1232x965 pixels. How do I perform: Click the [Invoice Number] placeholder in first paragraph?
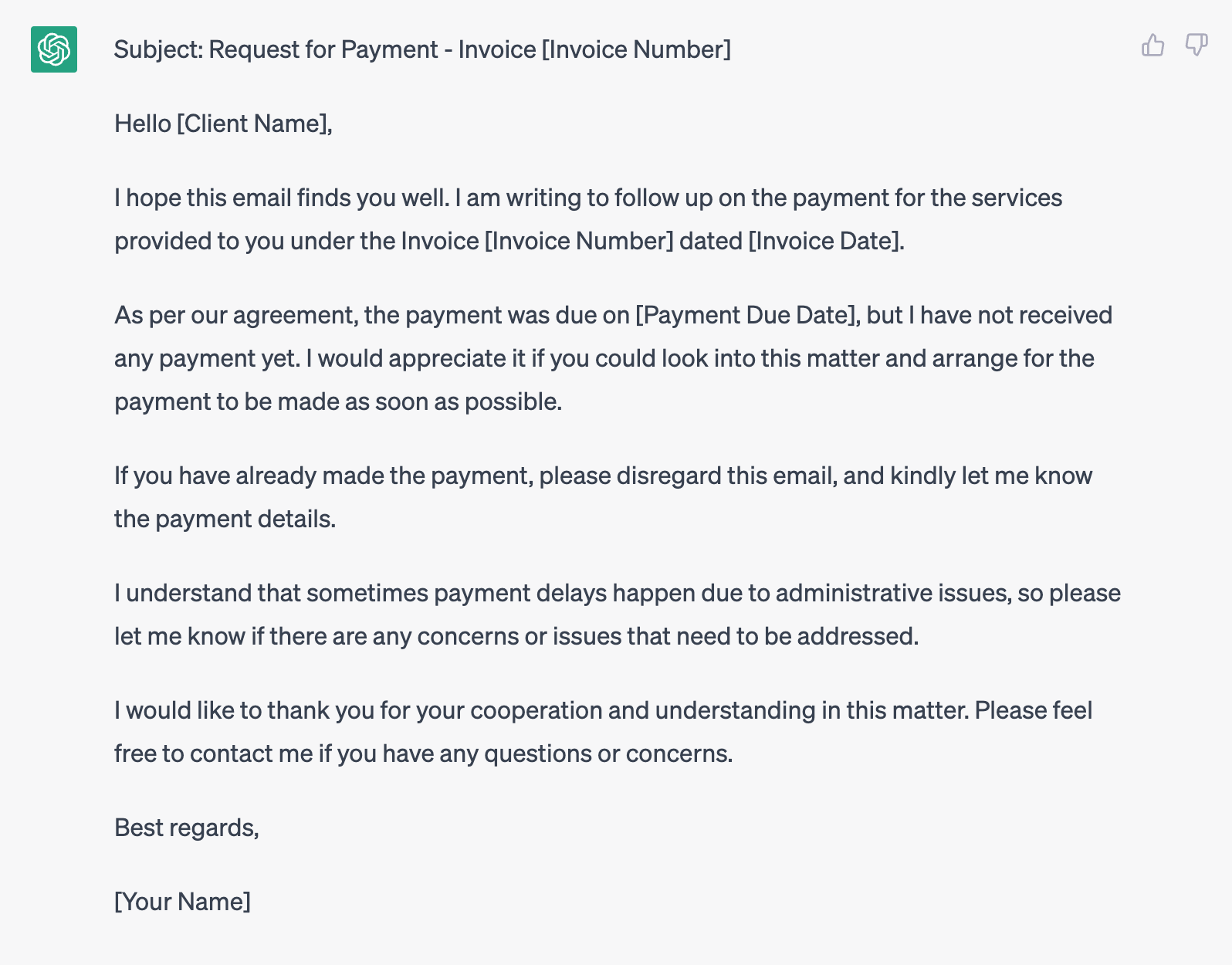pos(579,241)
